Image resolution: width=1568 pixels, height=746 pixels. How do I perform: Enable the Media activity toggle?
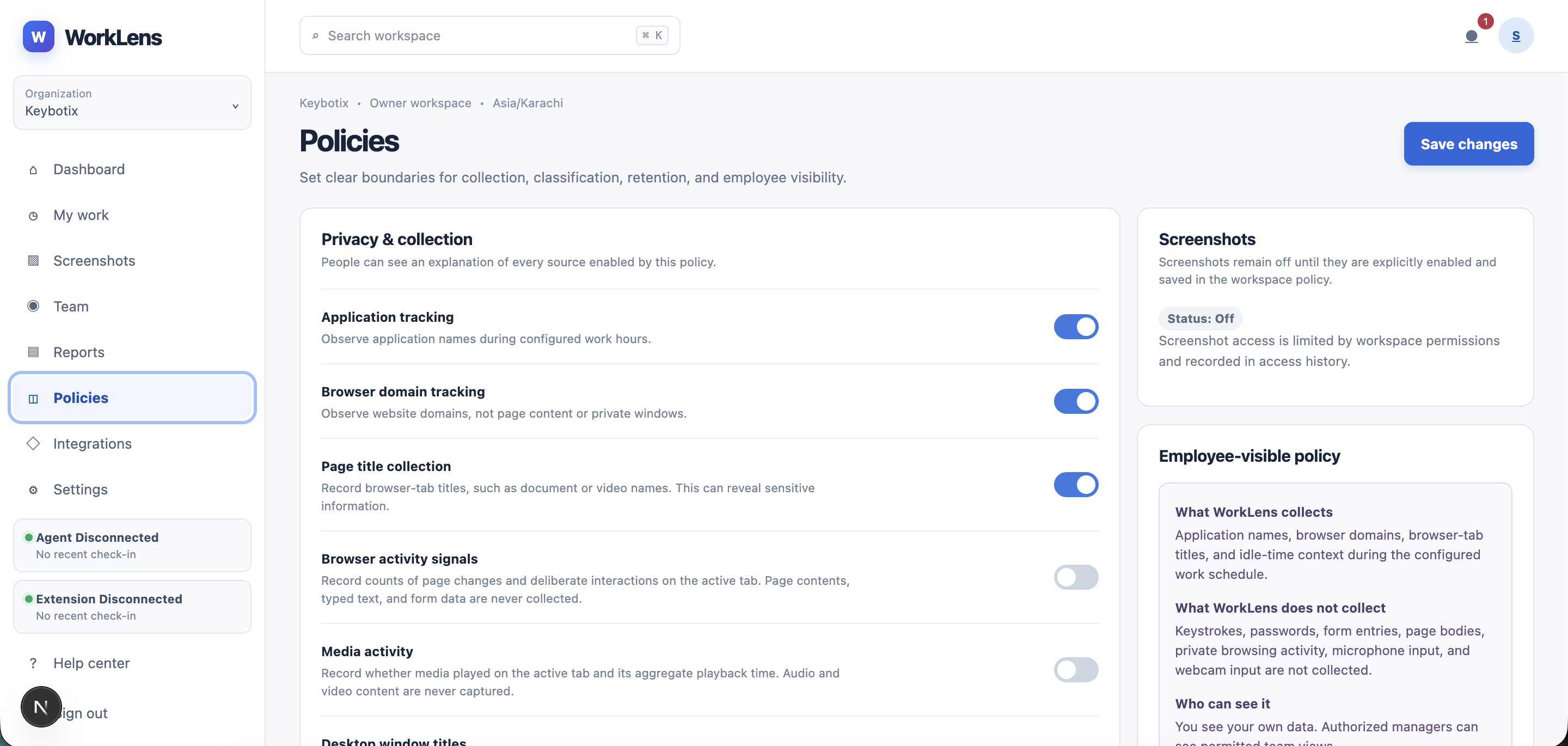pyautogui.click(x=1076, y=670)
